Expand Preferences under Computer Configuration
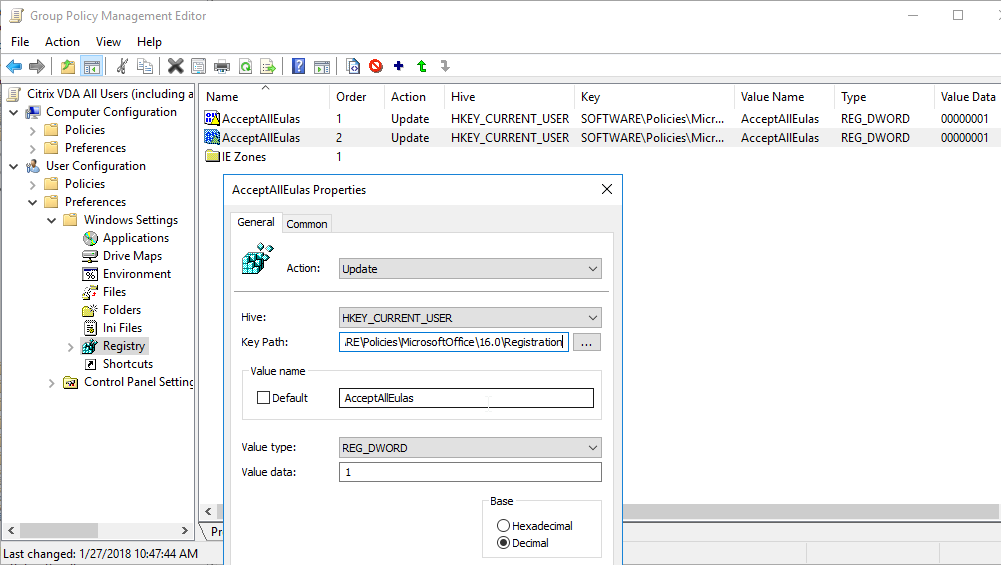The image size is (1001, 565). pos(33,148)
